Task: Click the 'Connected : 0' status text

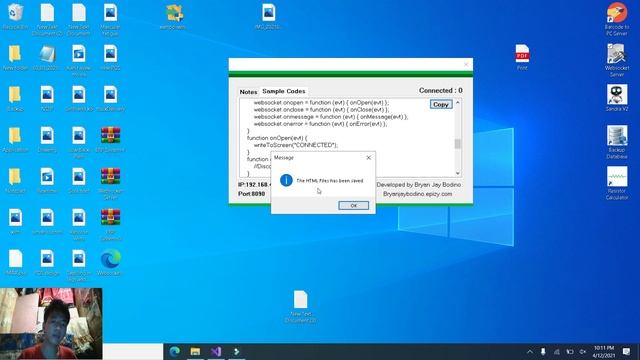Action: [x=440, y=90]
